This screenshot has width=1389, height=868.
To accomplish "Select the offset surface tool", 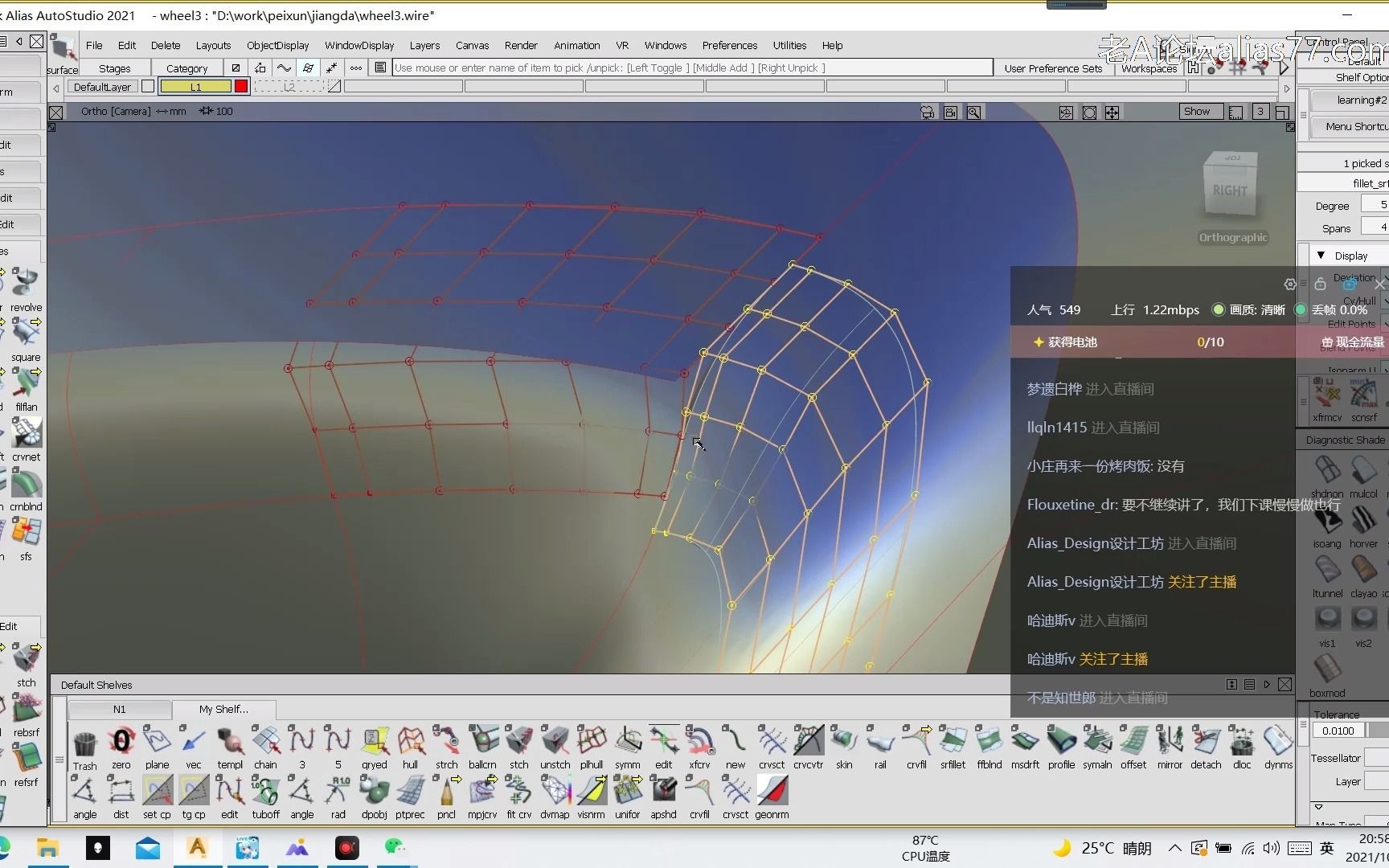I will (1133, 741).
